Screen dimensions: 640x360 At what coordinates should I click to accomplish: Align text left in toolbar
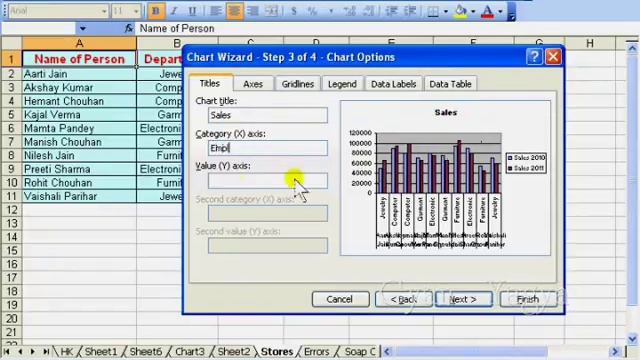[x=215, y=11]
